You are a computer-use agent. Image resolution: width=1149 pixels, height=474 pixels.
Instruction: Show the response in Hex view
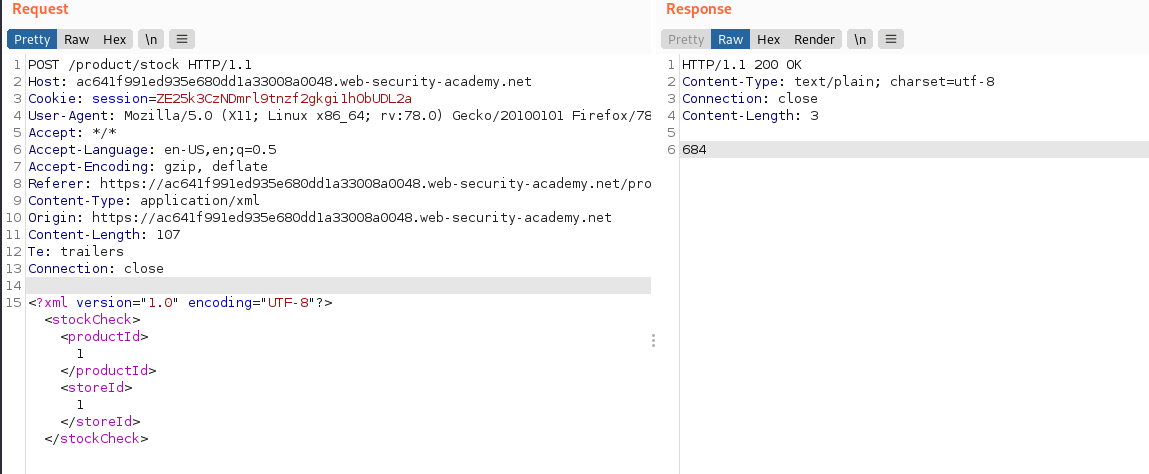tap(768, 40)
